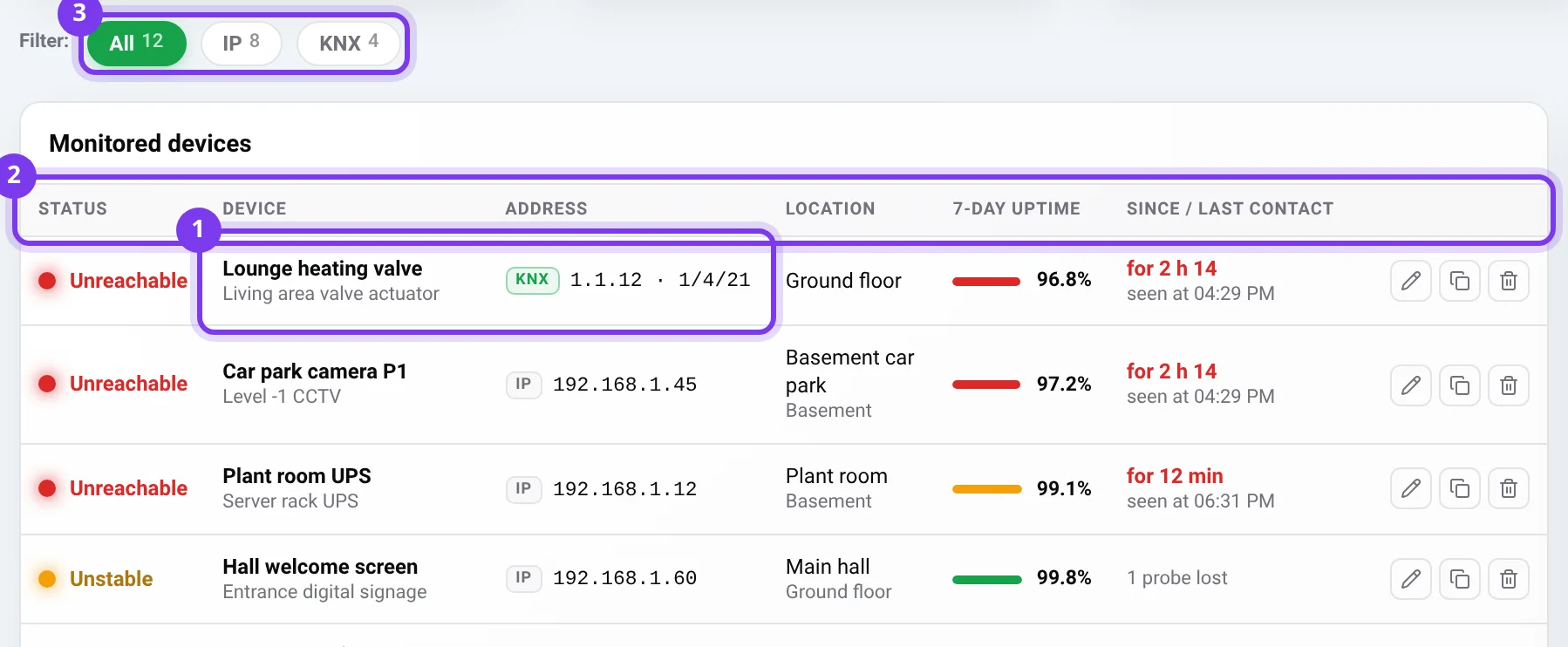Screen dimensions: 1568x647
Task: Edit the Lounge heating valve device
Action: [1411, 281]
